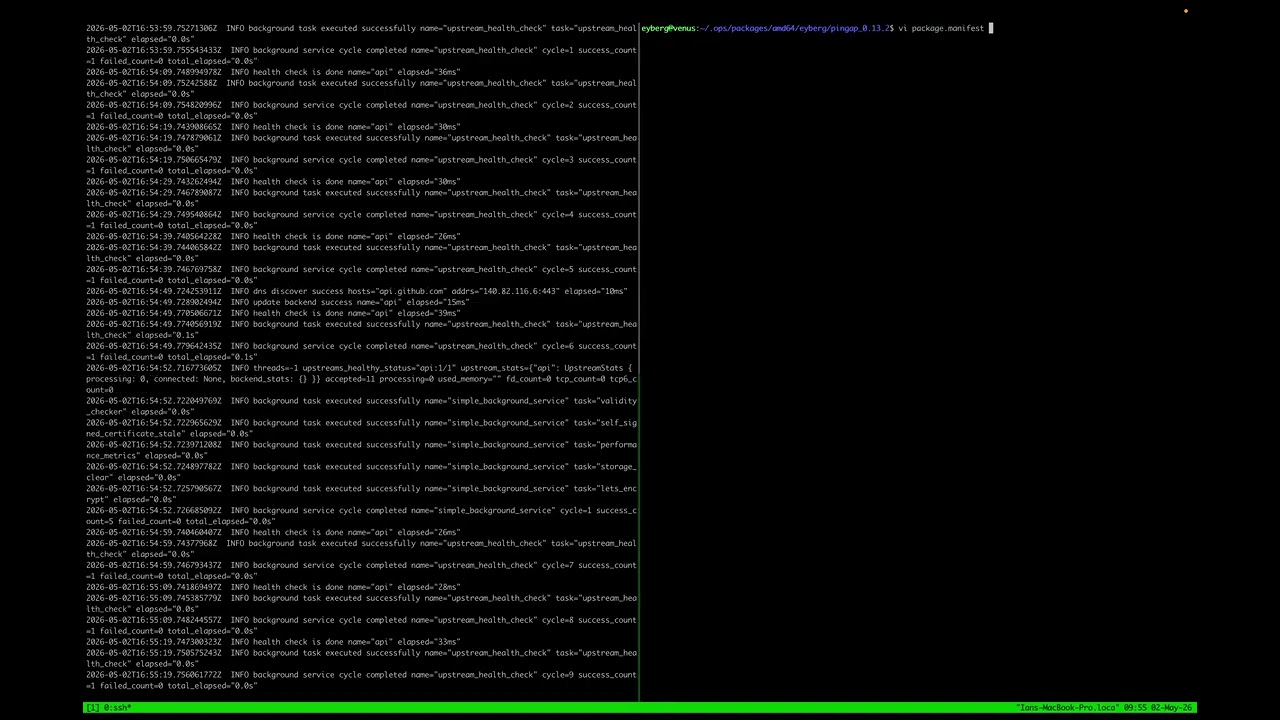Click hosts="api.github.com" in the dns discover line
1280x720 pixels.
pos(397,291)
